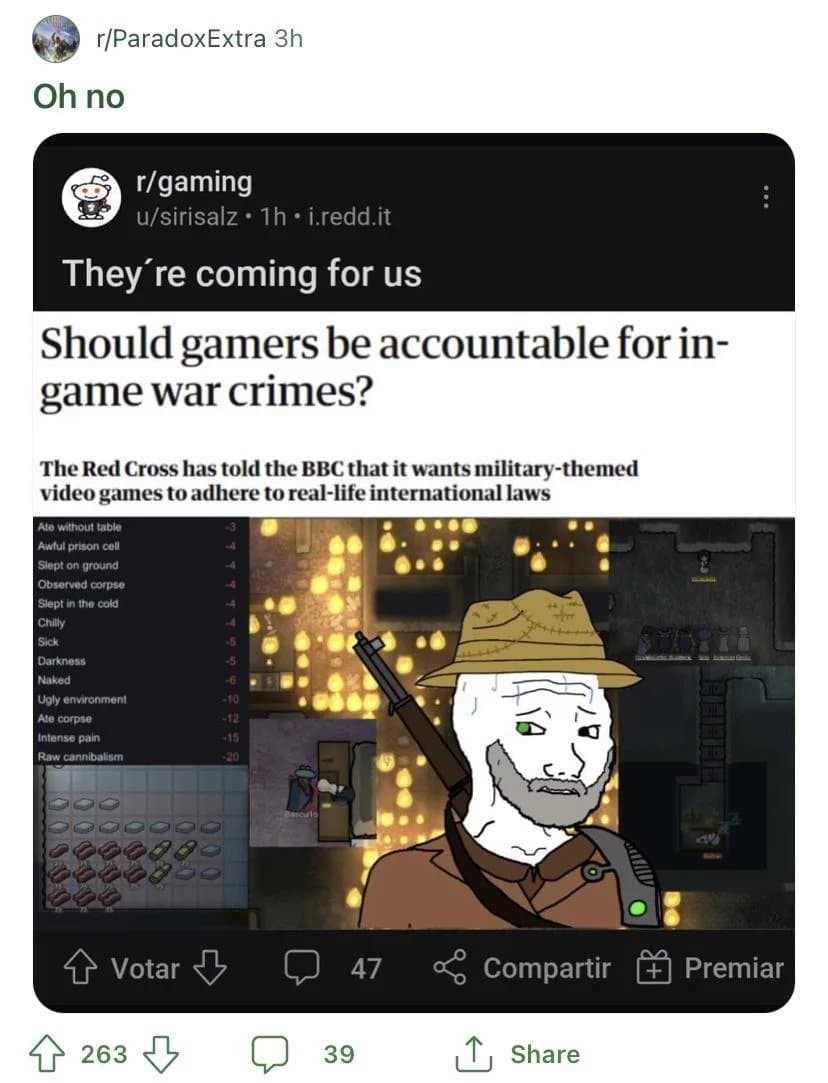
Task: Open the embedded post's 47 comments icon
Action: click(302, 967)
